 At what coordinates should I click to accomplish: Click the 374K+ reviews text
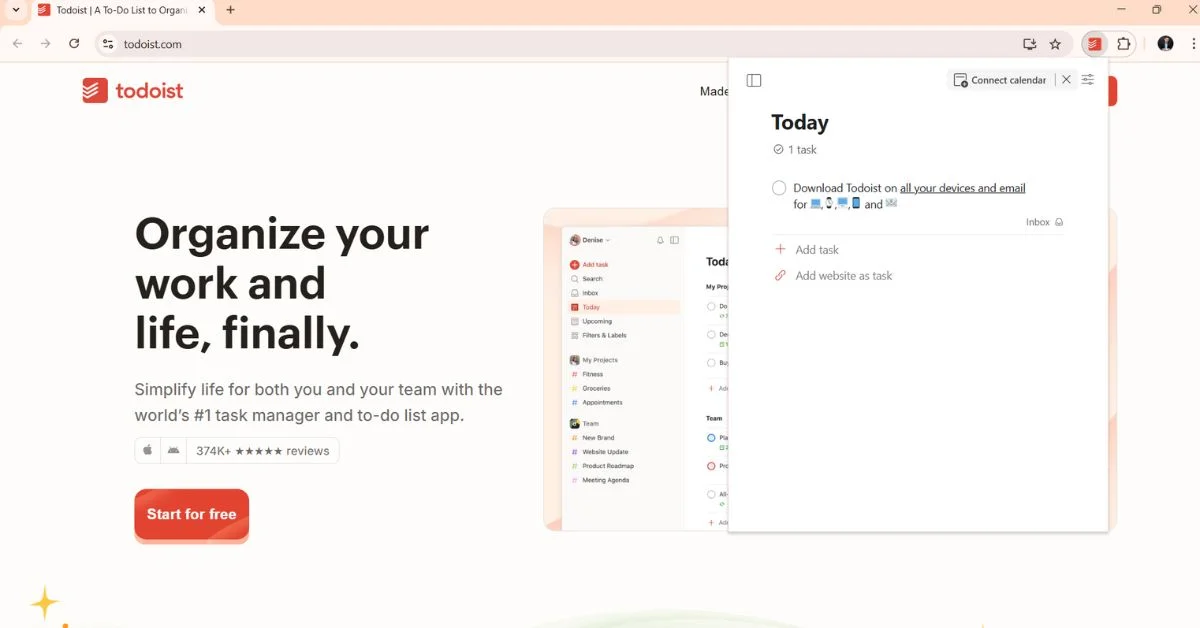[x=263, y=451]
